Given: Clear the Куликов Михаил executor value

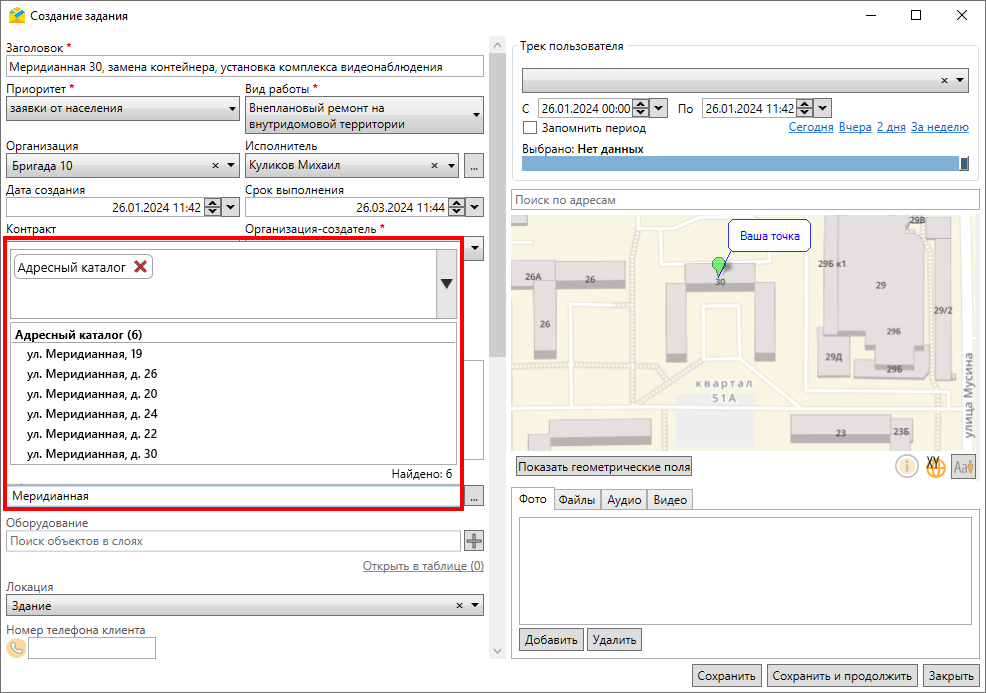Looking at the screenshot, I should [x=435, y=166].
